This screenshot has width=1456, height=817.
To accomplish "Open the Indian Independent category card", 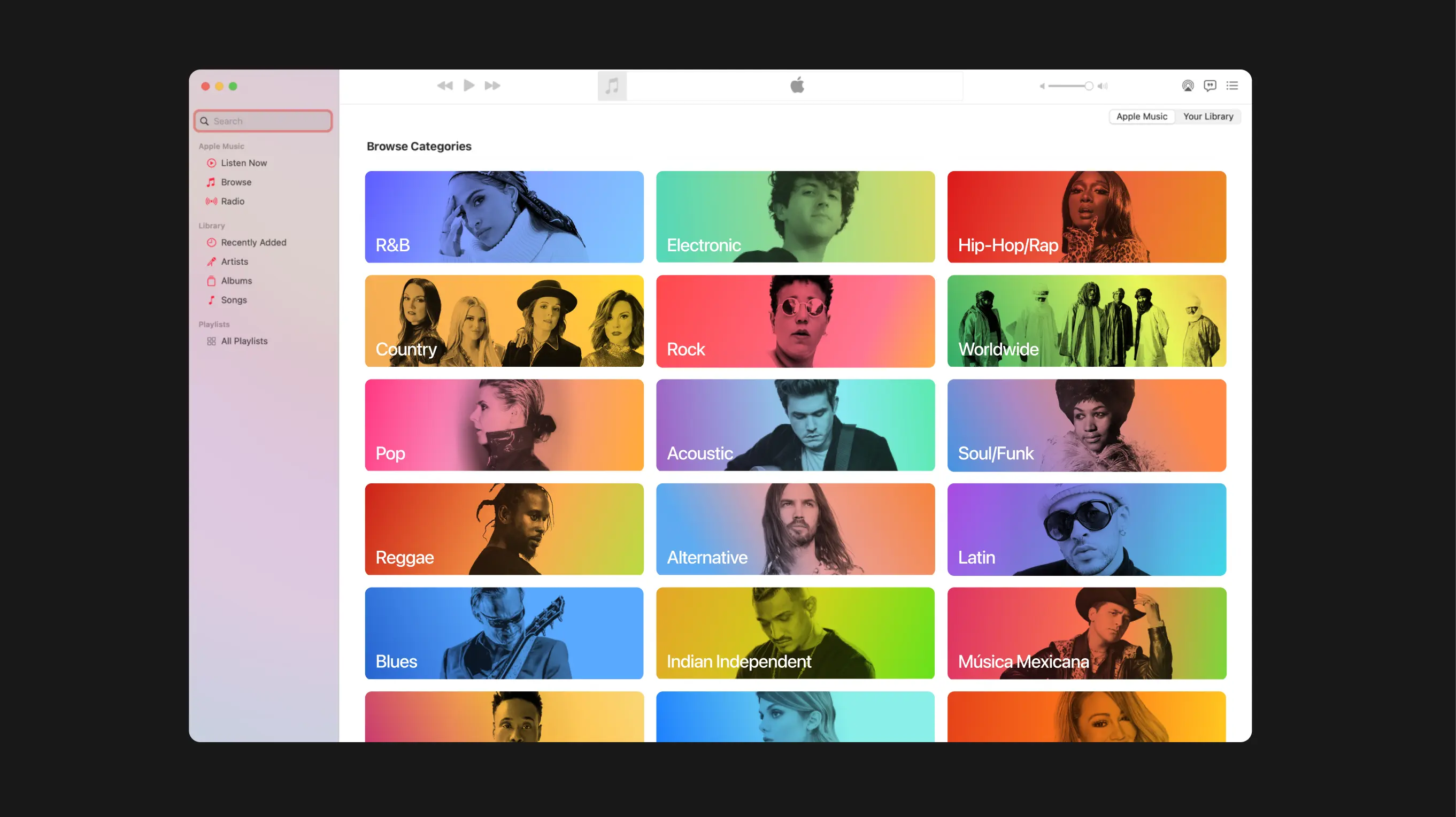I will pos(795,633).
